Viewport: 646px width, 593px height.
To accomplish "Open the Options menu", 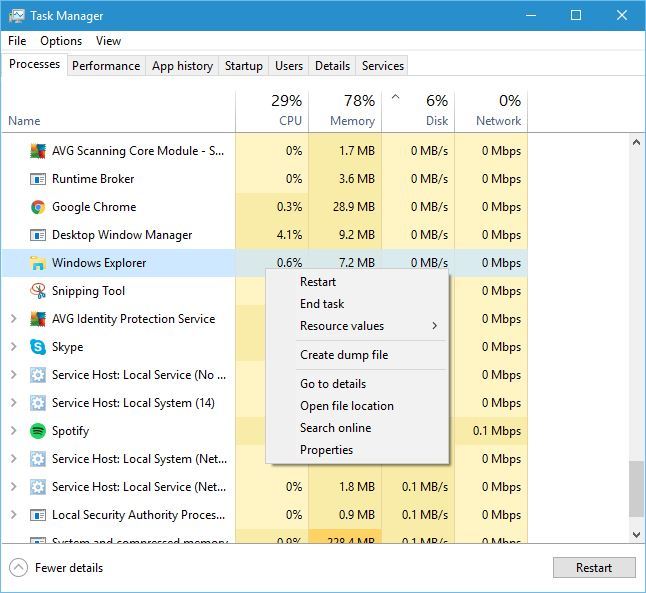I will click(61, 41).
